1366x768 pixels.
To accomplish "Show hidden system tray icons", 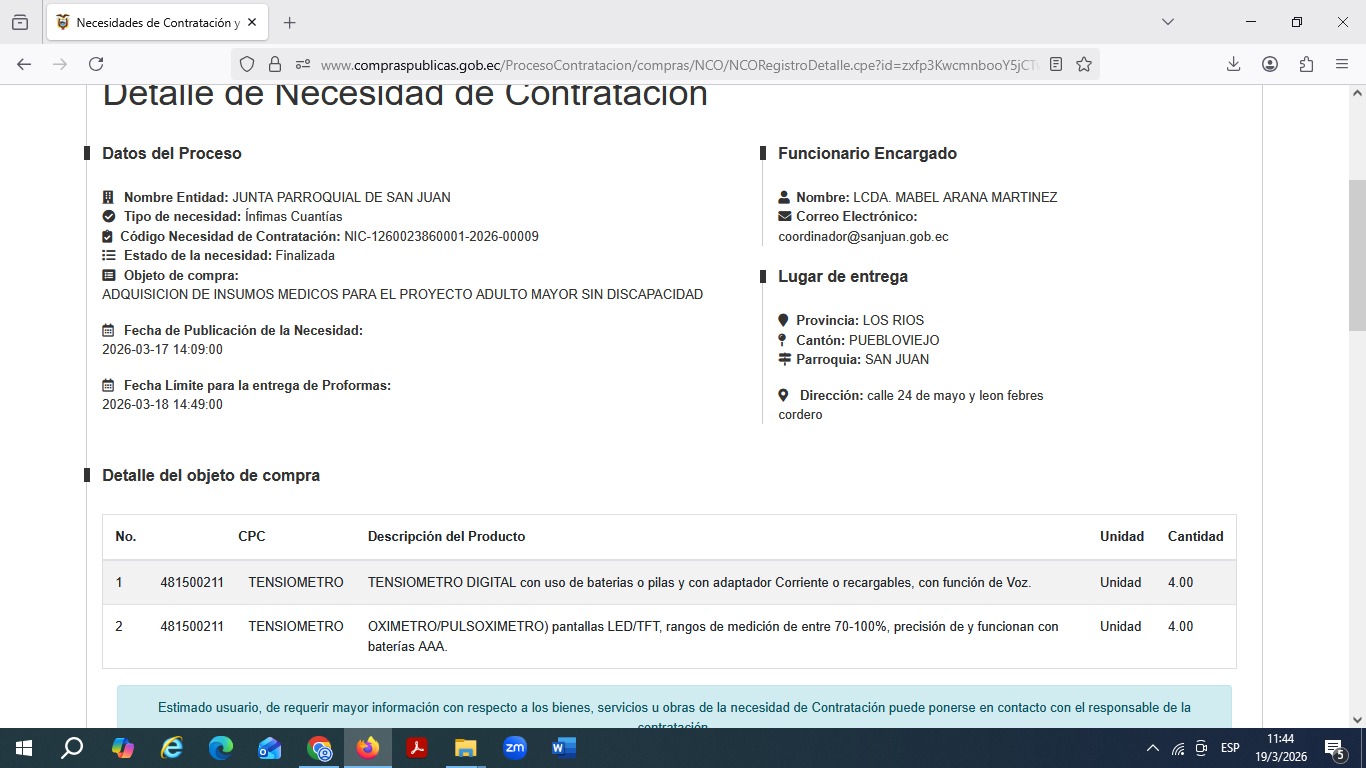I will tap(1152, 748).
